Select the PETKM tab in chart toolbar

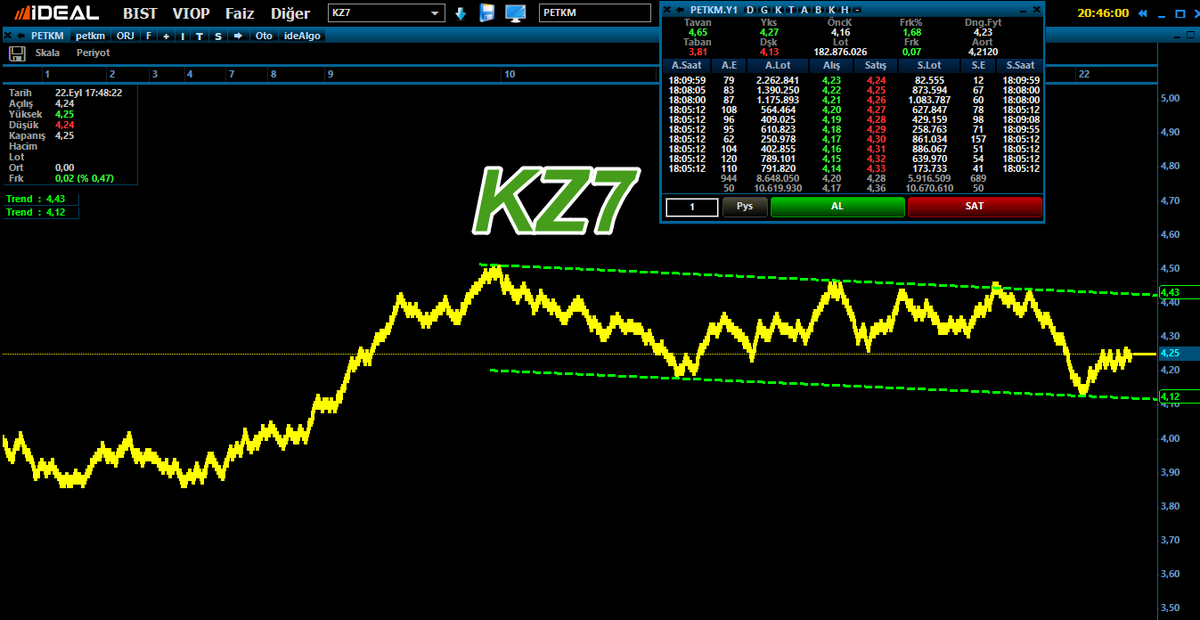click(47, 35)
